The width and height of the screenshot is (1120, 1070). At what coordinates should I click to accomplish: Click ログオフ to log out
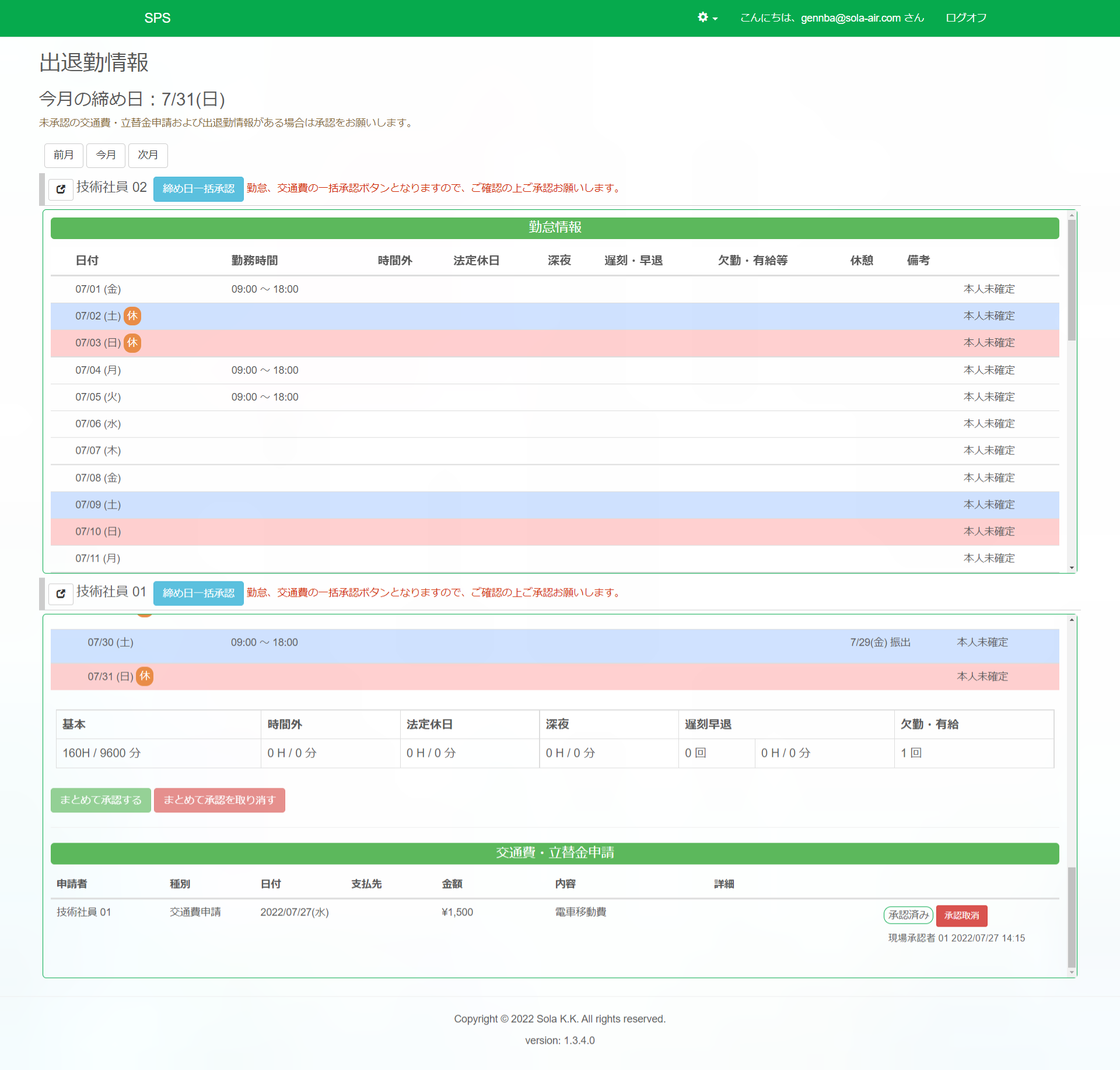[966, 18]
